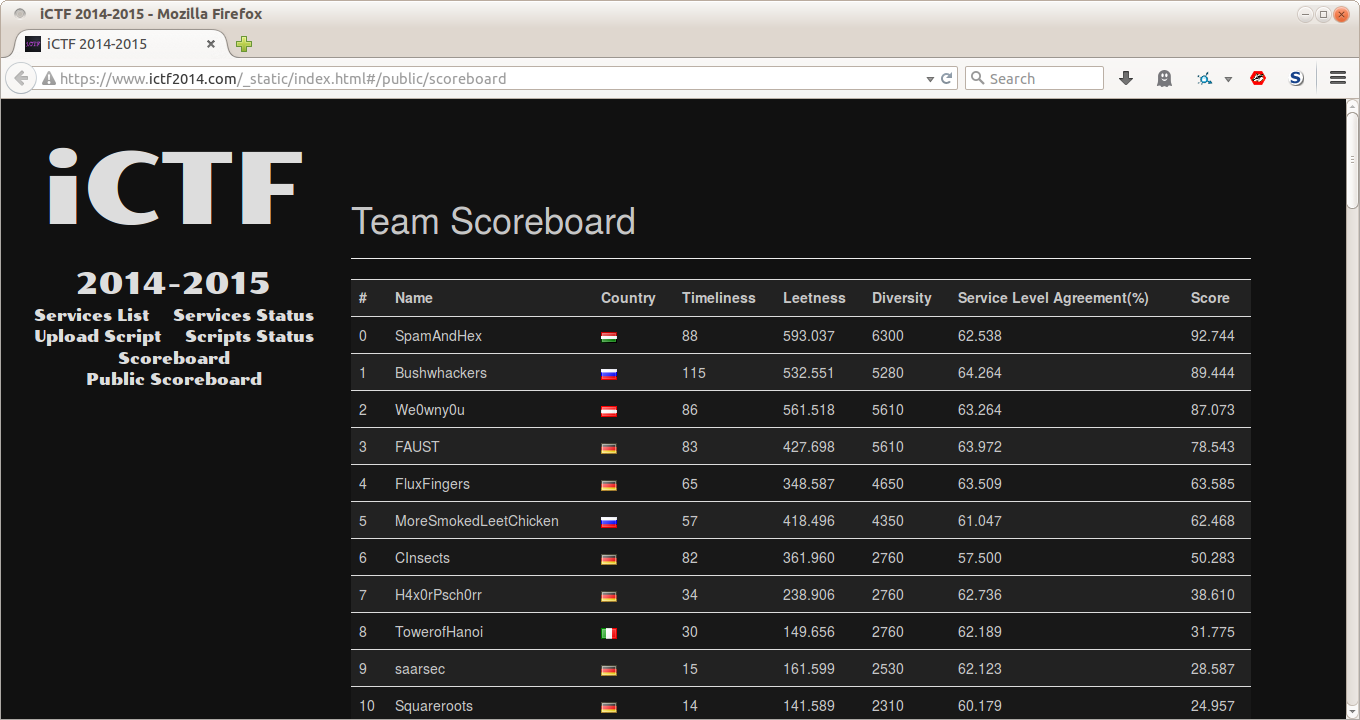The height and width of the screenshot is (720, 1360).
Task: Close the iCTF 2014-2015 tab
Action: tap(211, 44)
